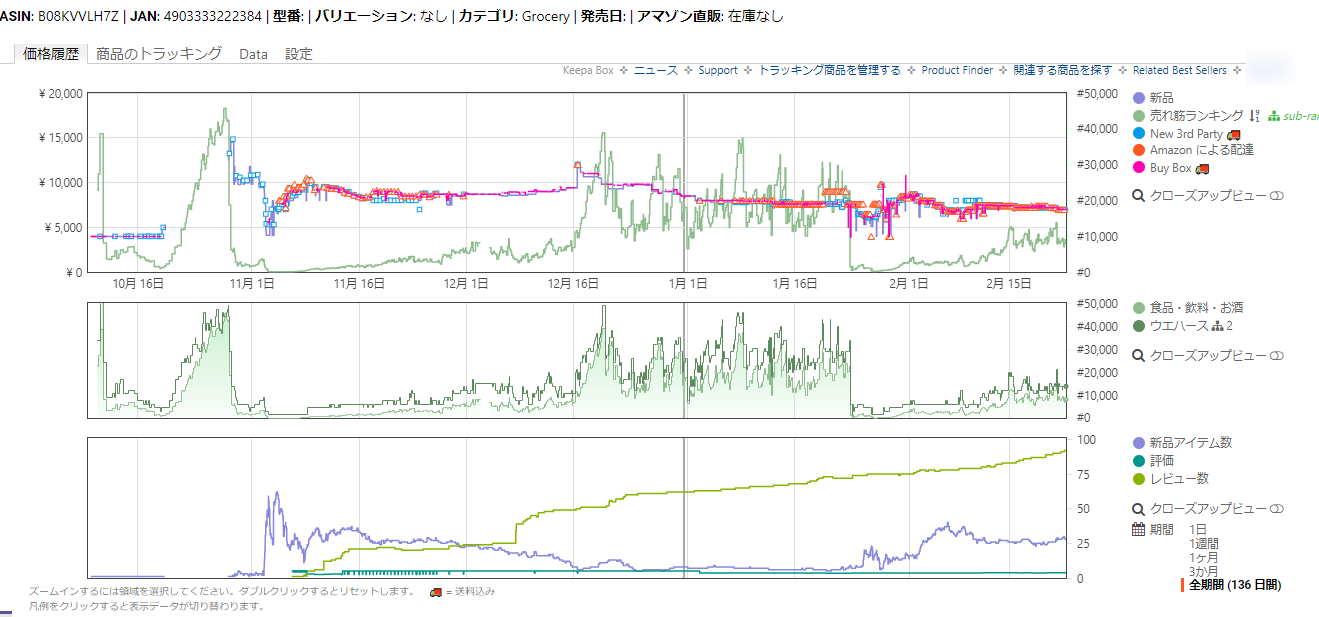
Task: Select the 1週間 time range
Action: point(1204,543)
